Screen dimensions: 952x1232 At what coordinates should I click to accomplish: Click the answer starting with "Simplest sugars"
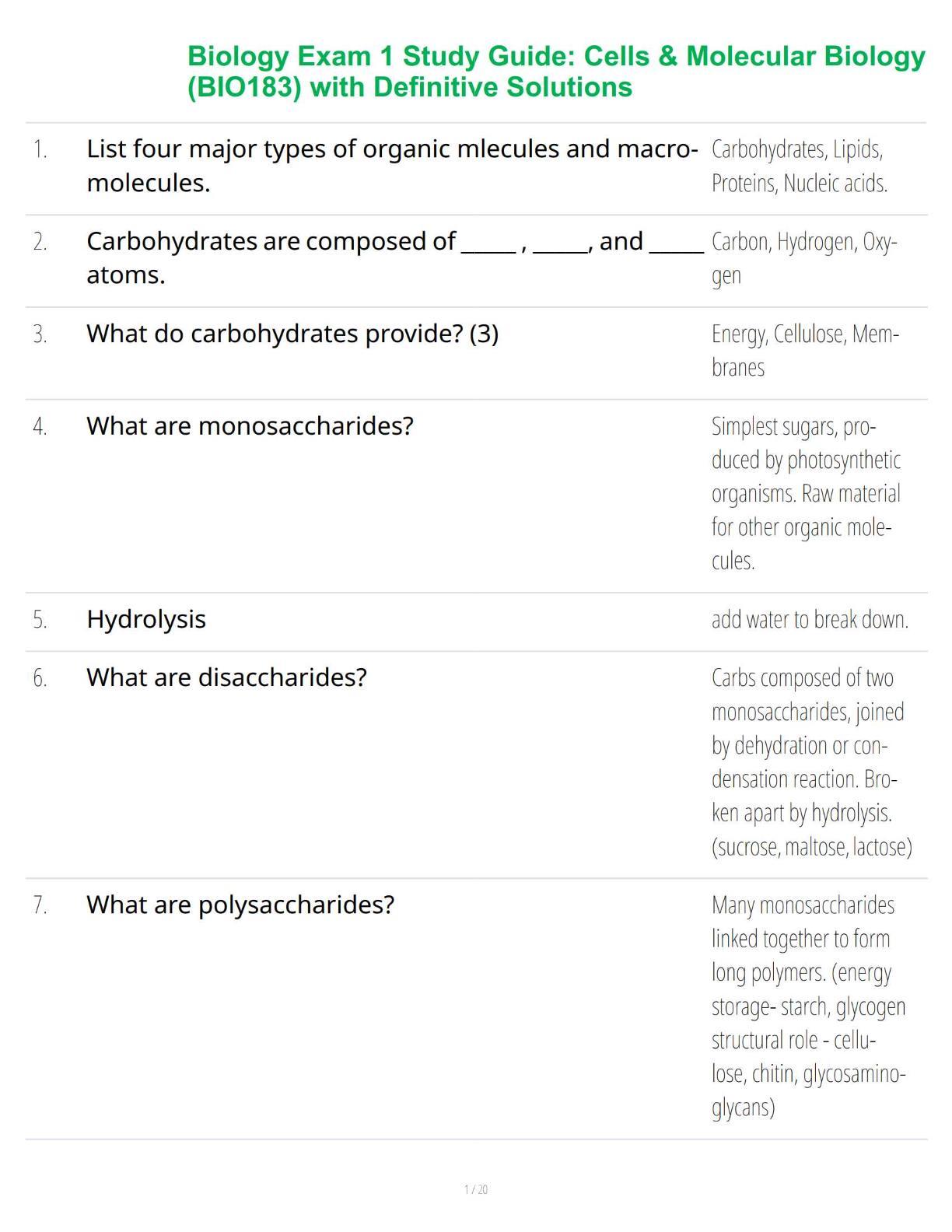tap(806, 493)
